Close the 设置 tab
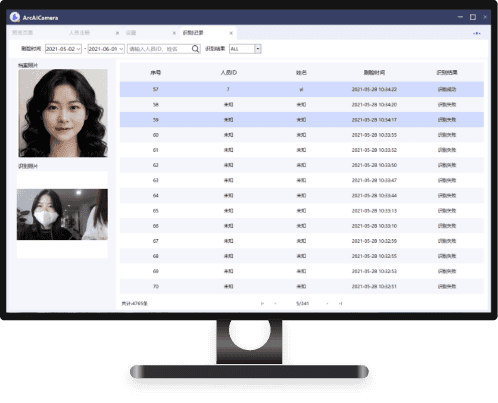Viewport: 498px width, 403px height. [x=174, y=33]
